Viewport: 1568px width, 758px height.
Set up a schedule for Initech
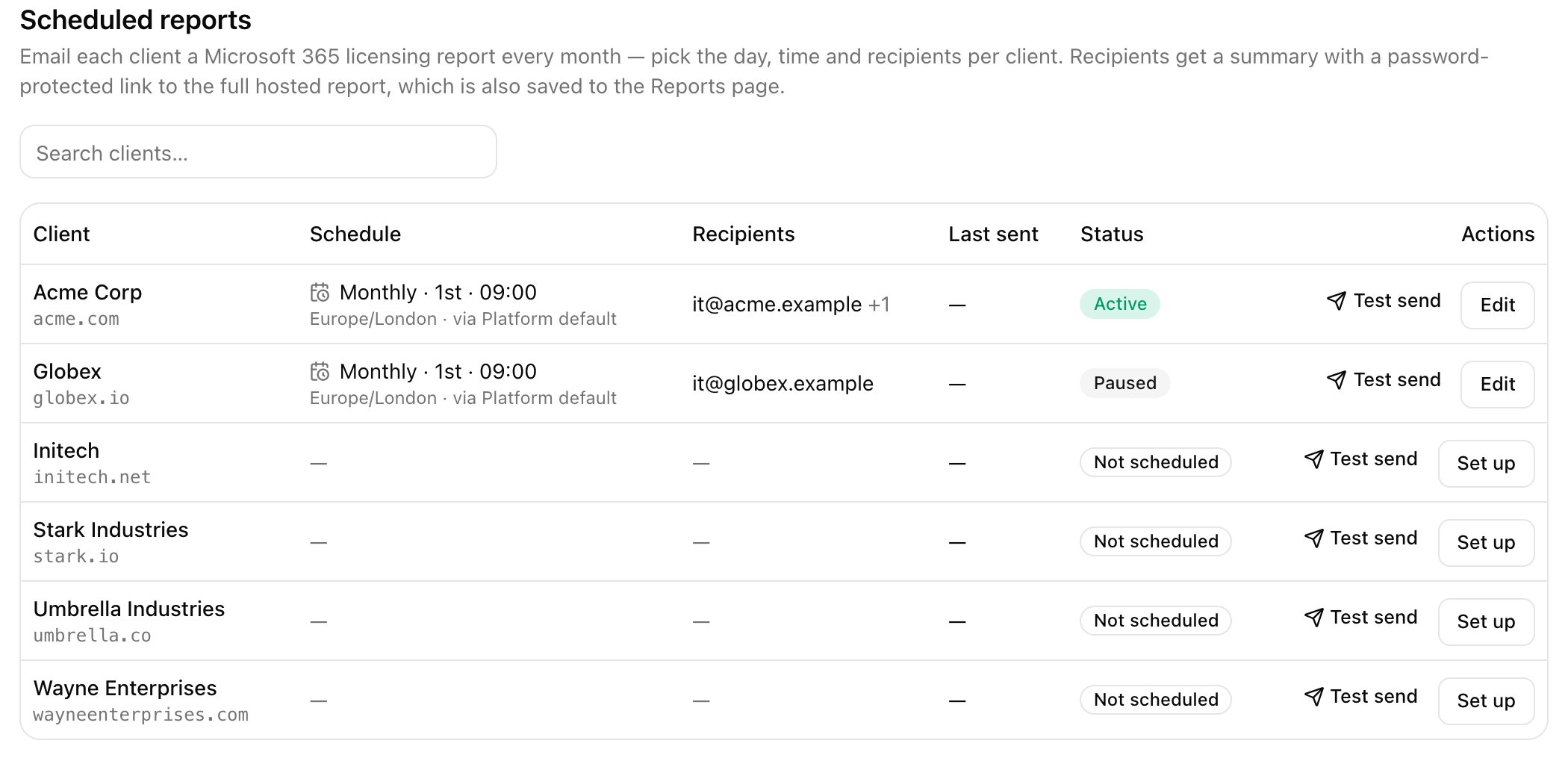coord(1486,463)
